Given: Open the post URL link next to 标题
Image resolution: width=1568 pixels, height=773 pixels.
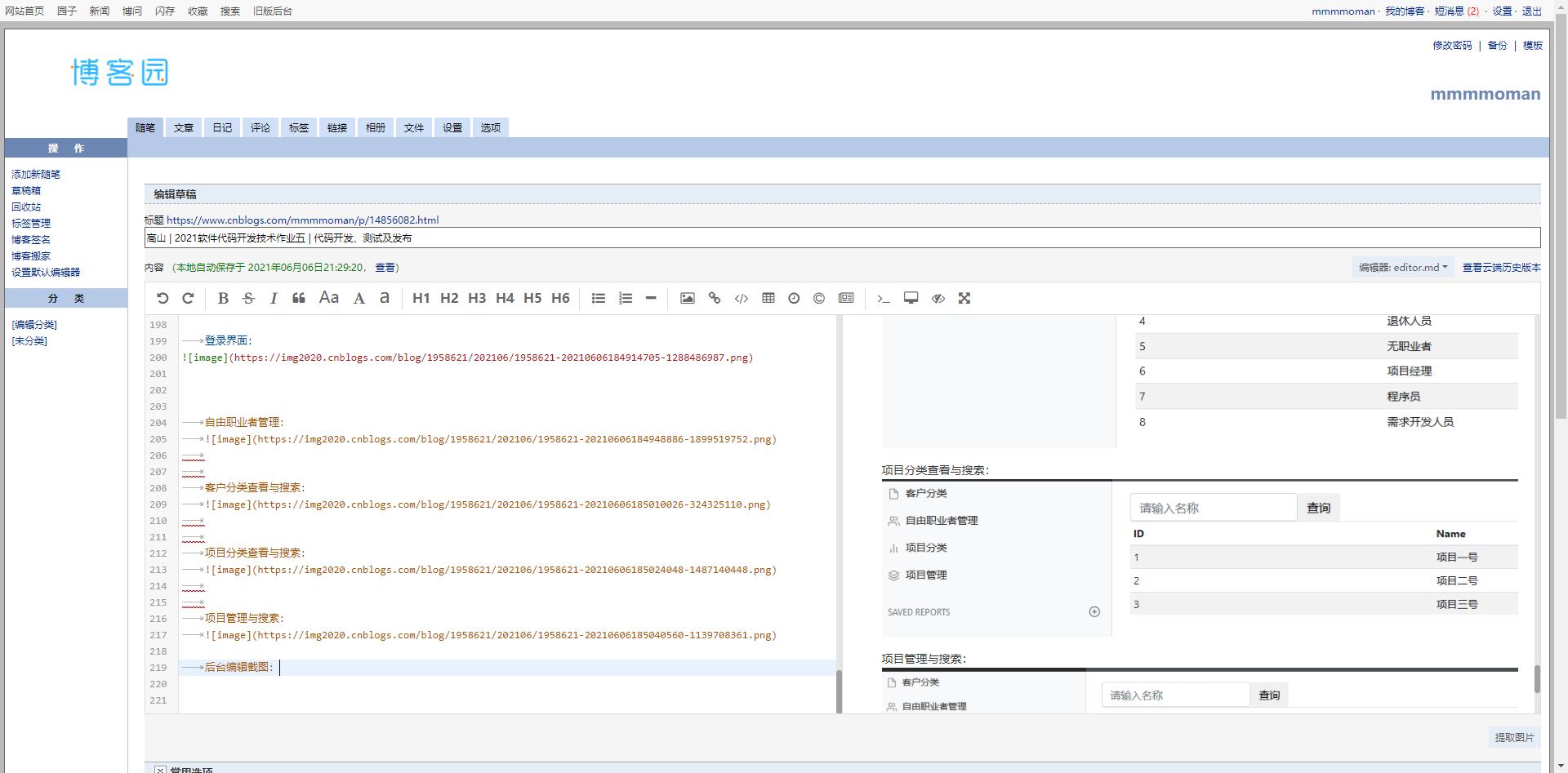Looking at the screenshot, I should point(302,220).
